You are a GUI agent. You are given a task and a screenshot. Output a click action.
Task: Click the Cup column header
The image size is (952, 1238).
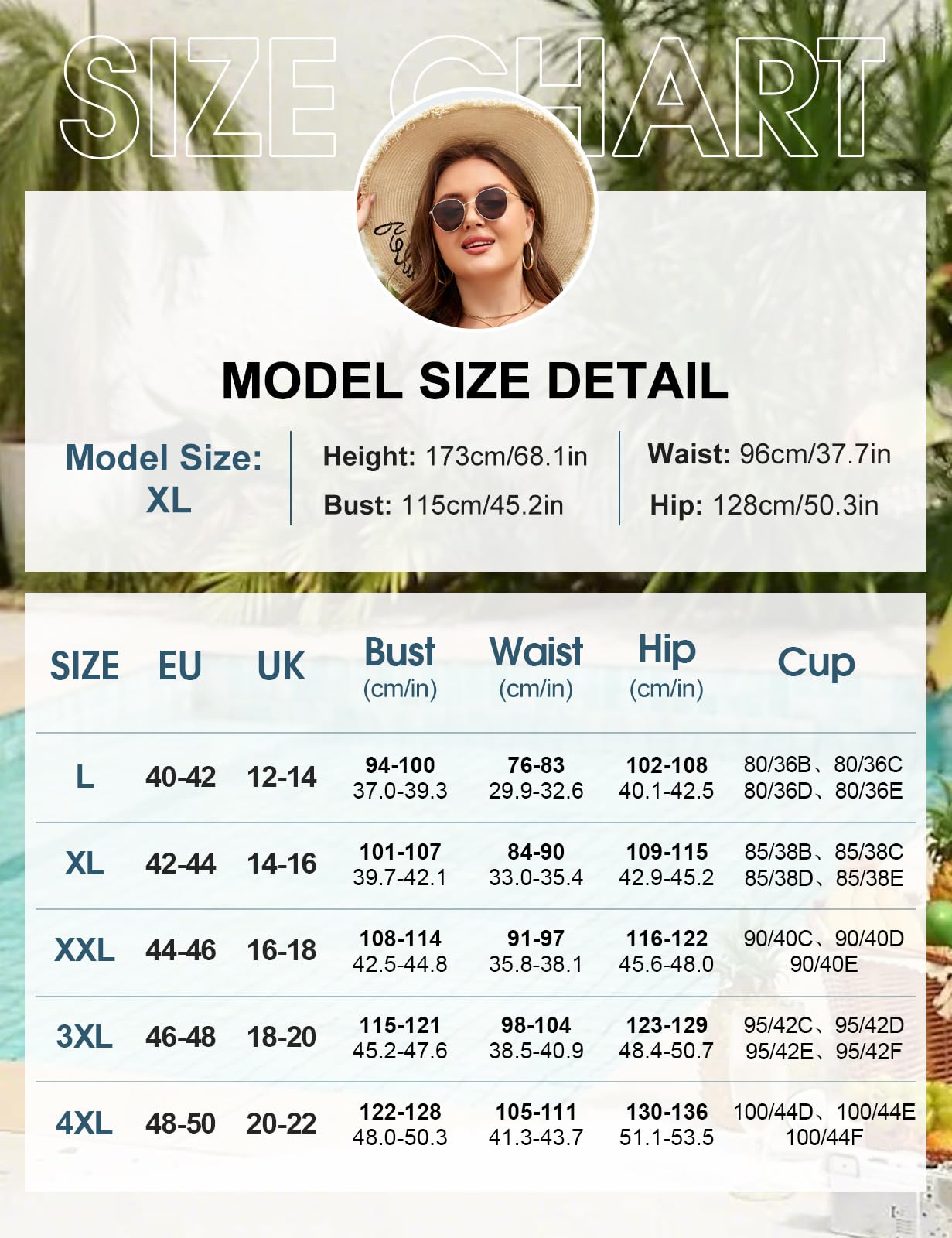pyautogui.click(x=817, y=663)
